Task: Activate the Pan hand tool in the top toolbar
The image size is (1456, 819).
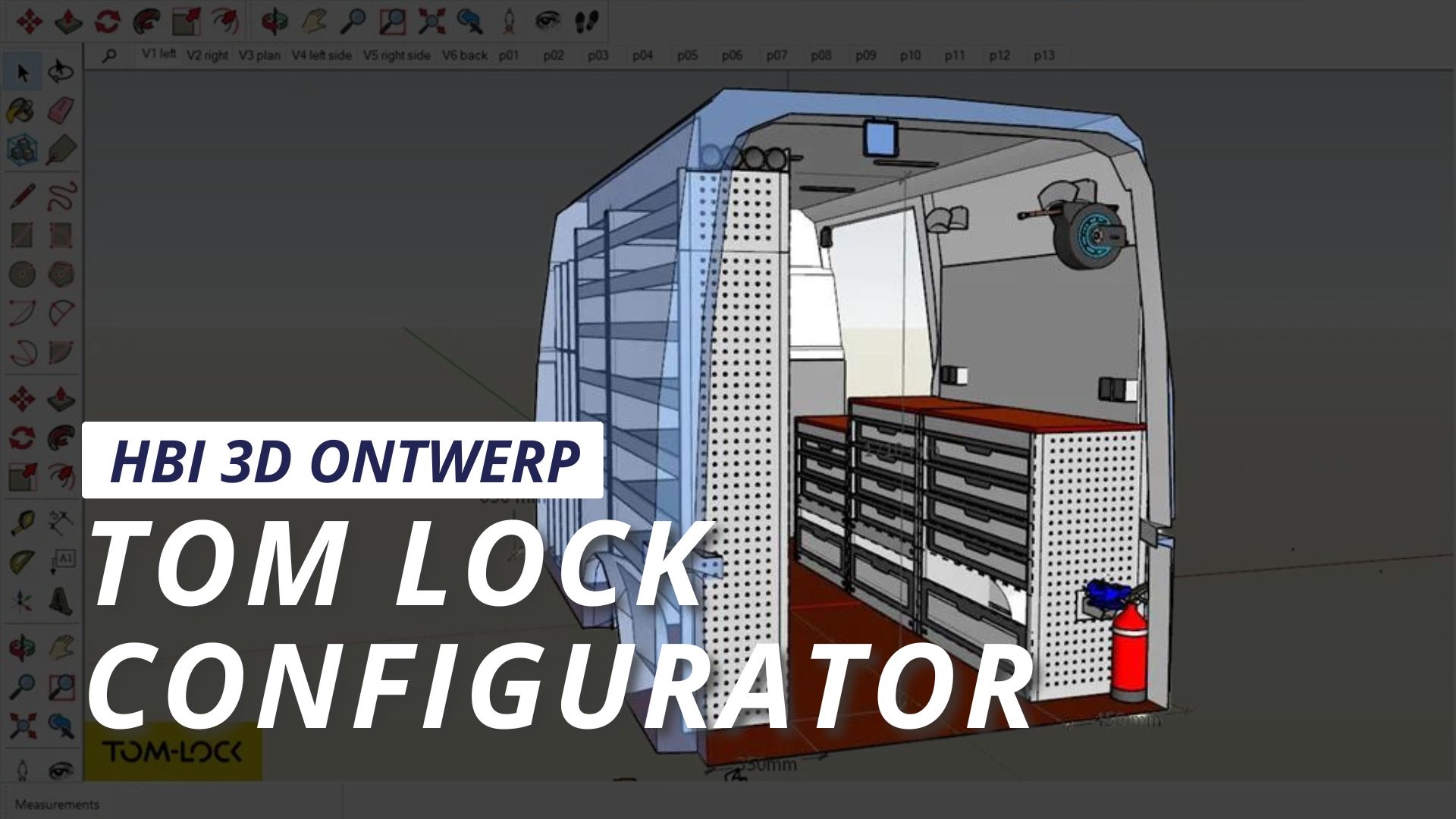Action: pos(314,21)
